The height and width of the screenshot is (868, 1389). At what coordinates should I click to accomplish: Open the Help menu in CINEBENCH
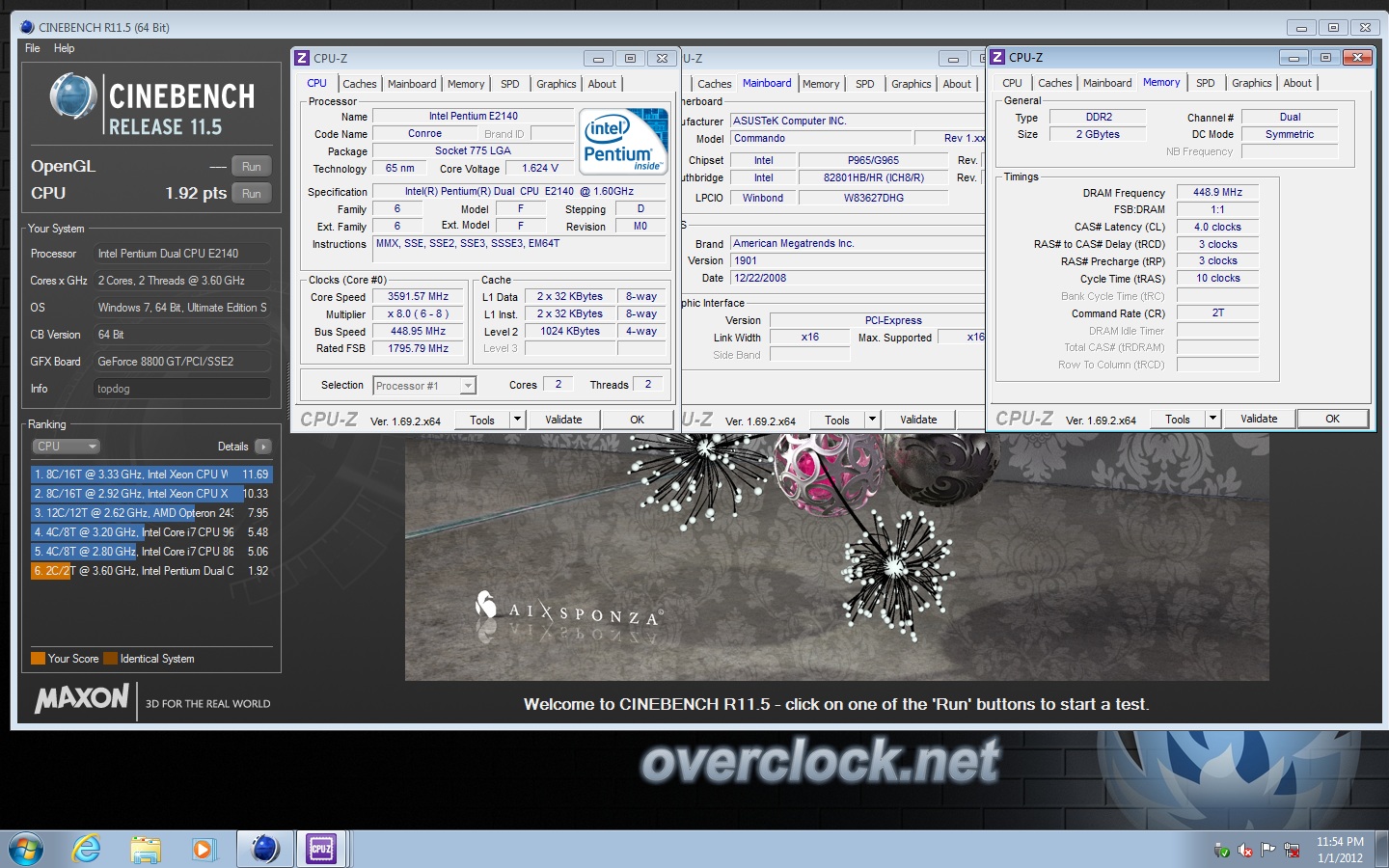tap(64, 48)
